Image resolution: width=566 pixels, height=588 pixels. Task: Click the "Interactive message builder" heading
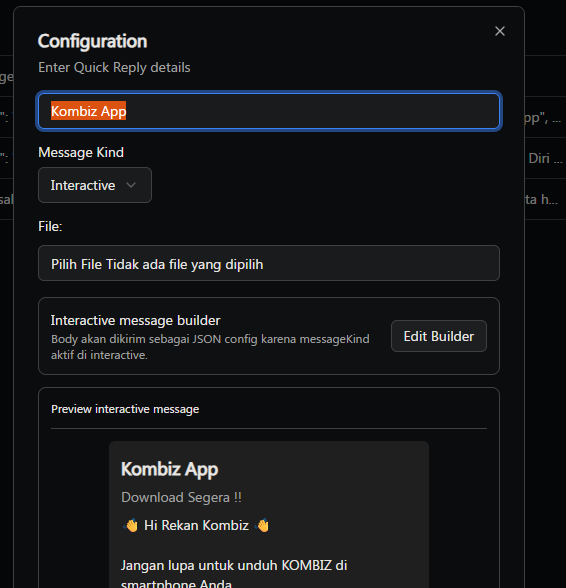(x=135, y=321)
